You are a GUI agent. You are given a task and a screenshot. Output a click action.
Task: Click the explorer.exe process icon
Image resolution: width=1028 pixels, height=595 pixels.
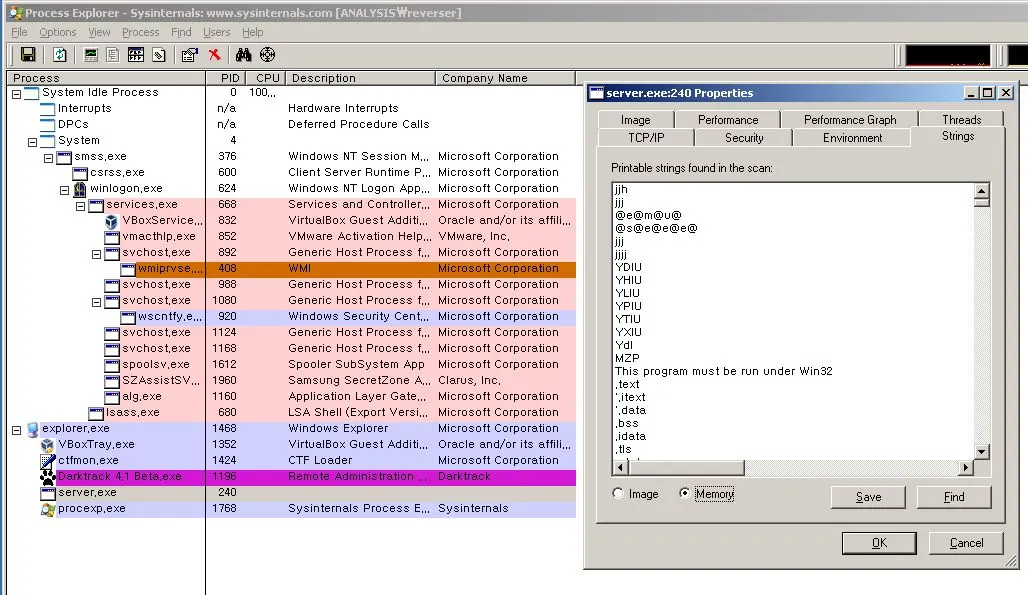tap(32, 429)
